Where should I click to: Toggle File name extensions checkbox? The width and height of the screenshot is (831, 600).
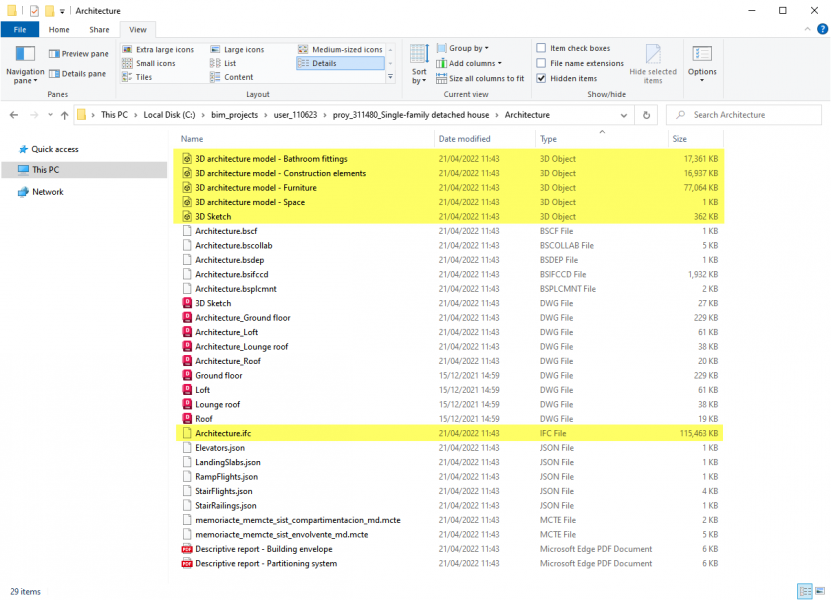541,63
